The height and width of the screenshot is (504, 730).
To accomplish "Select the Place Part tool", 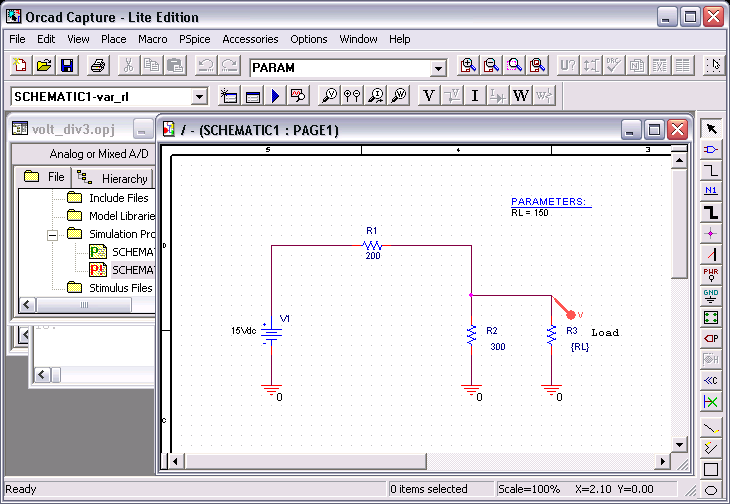I will point(711,149).
